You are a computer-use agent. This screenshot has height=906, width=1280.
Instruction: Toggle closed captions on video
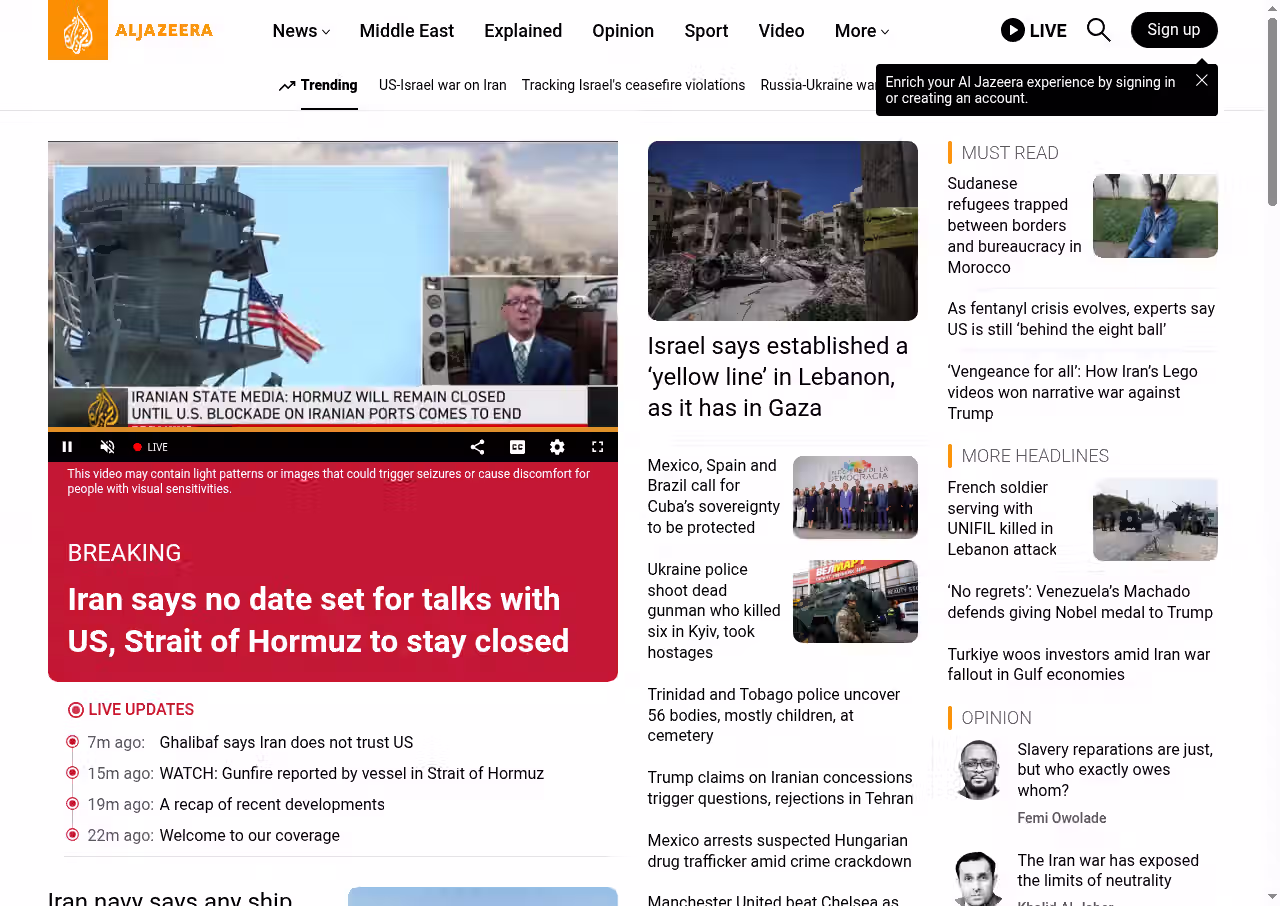coord(517,447)
